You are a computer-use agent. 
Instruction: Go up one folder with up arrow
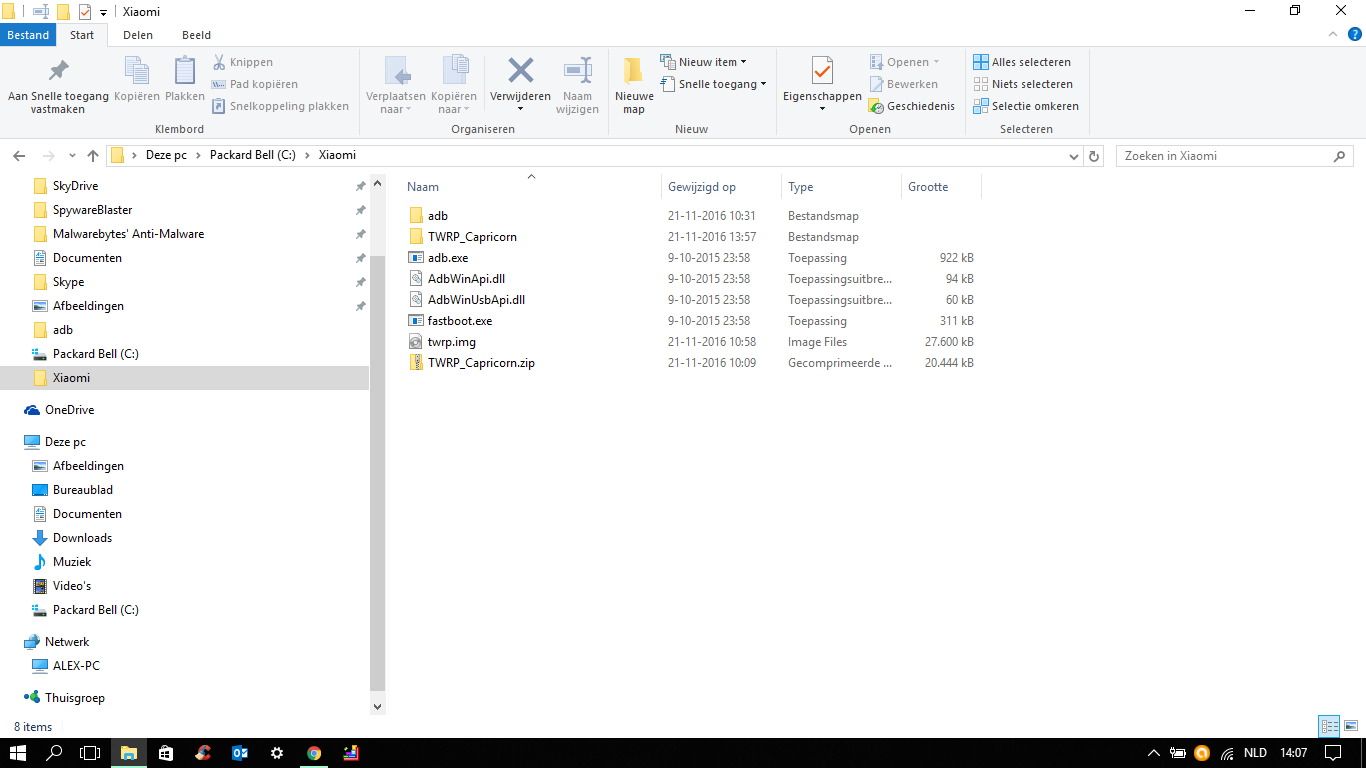point(93,156)
